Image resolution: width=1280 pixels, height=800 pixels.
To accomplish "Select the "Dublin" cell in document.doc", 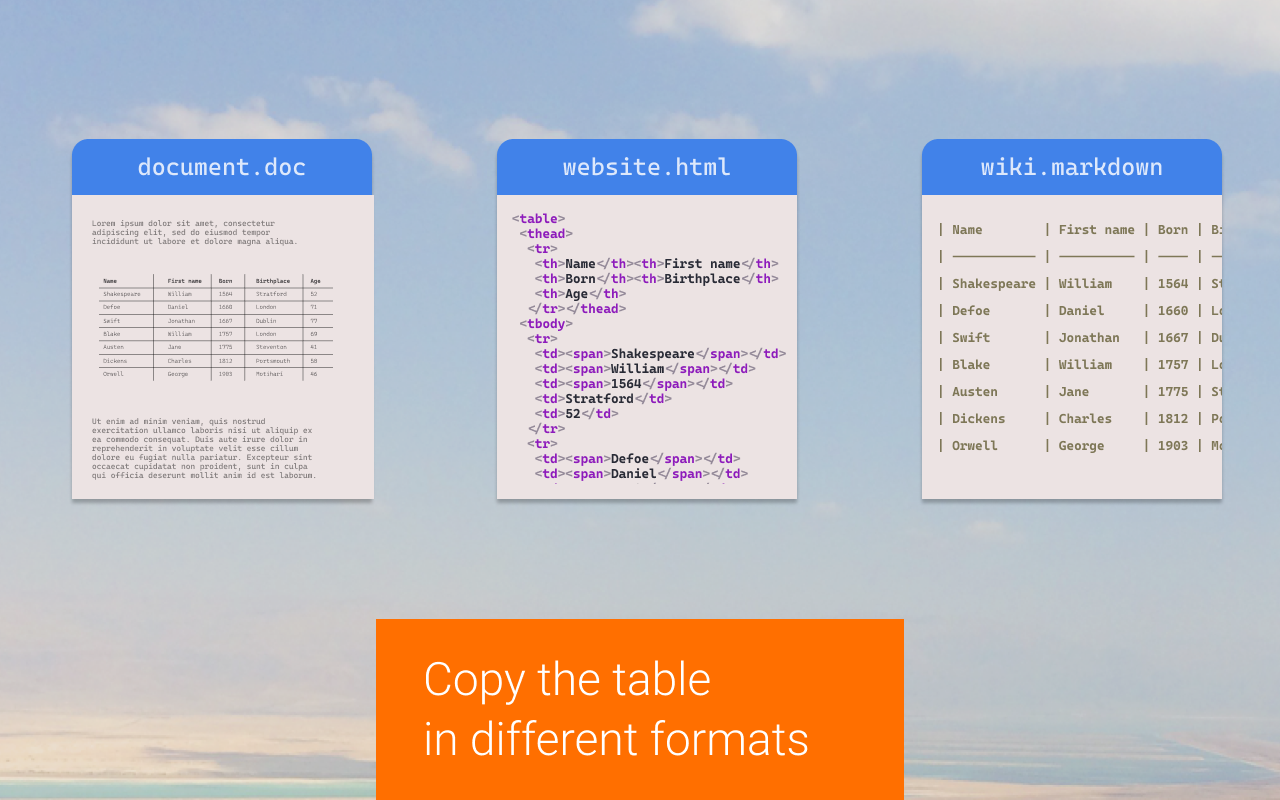I will point(267,321).
